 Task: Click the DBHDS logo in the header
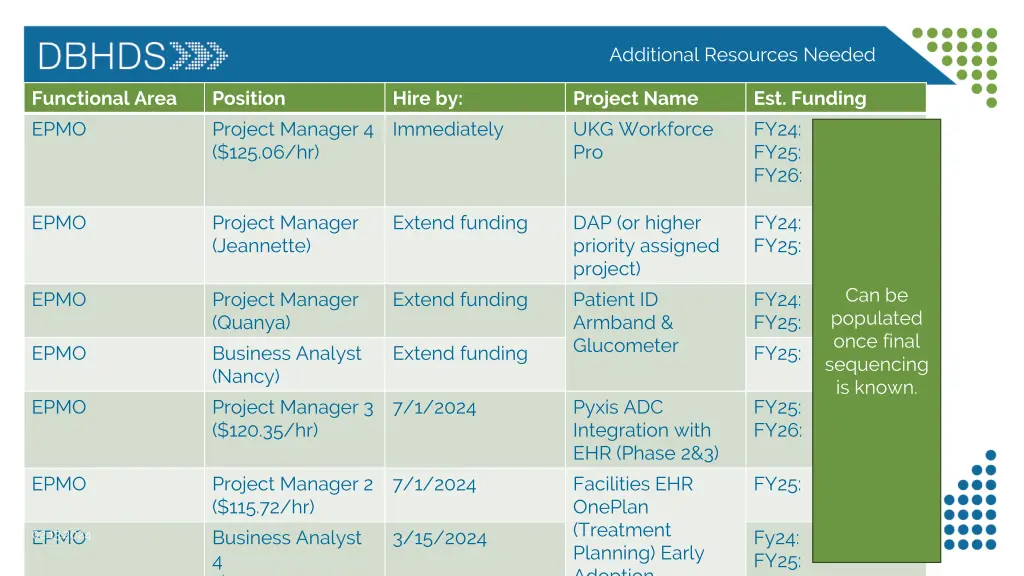pos(102,55)
